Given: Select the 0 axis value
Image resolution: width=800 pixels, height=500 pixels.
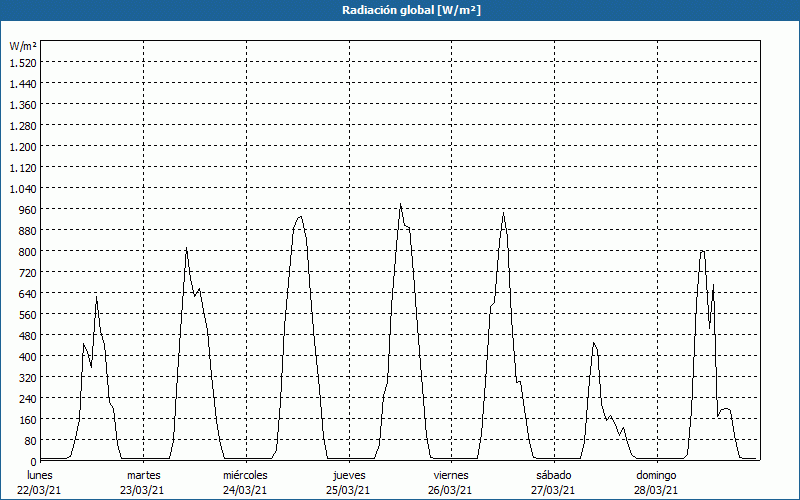Looking at the screenshot, I should tap(33, 461).
